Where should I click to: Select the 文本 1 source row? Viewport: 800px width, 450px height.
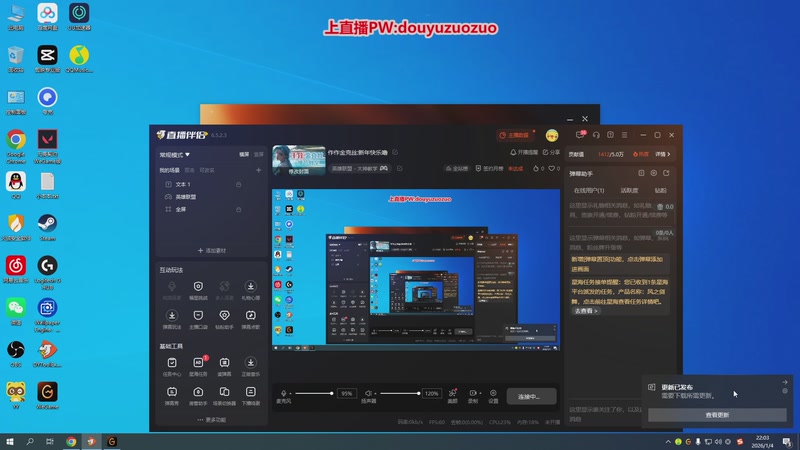click(210, 184)
